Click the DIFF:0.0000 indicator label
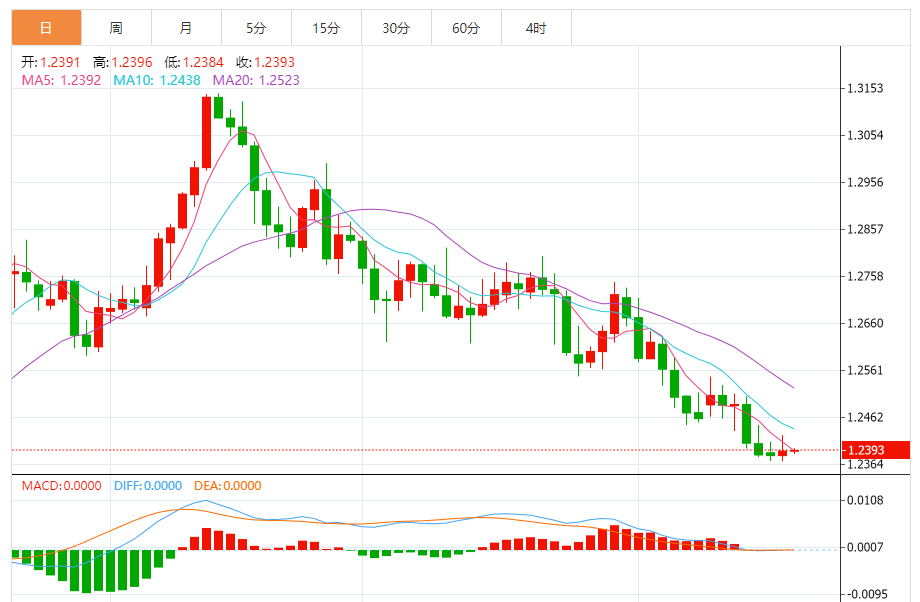Image resolution: width=920 pixels, height=602 pixels. [x=148, y=486]
